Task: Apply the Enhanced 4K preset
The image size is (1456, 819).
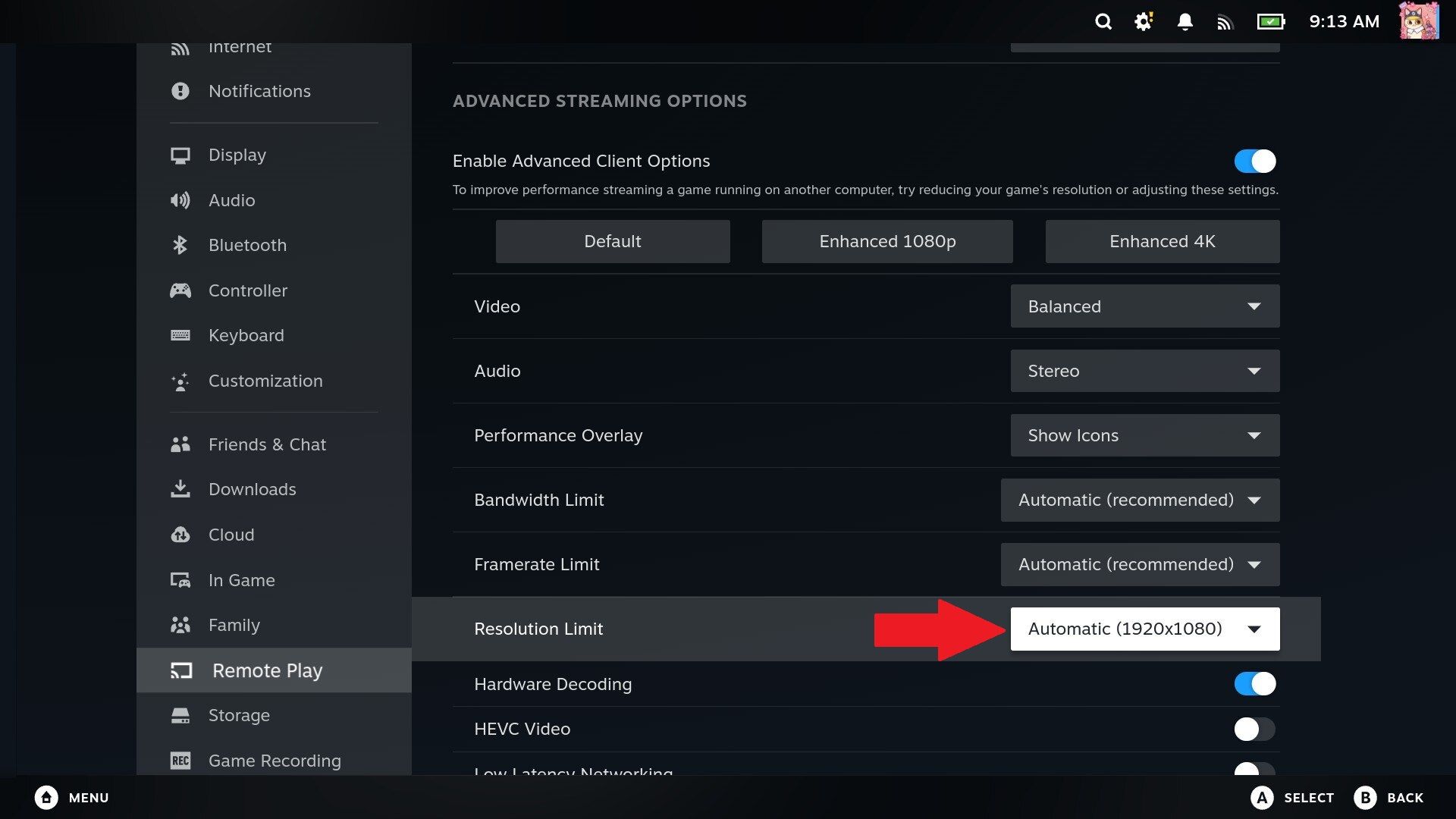Action: coord(1162,241)
